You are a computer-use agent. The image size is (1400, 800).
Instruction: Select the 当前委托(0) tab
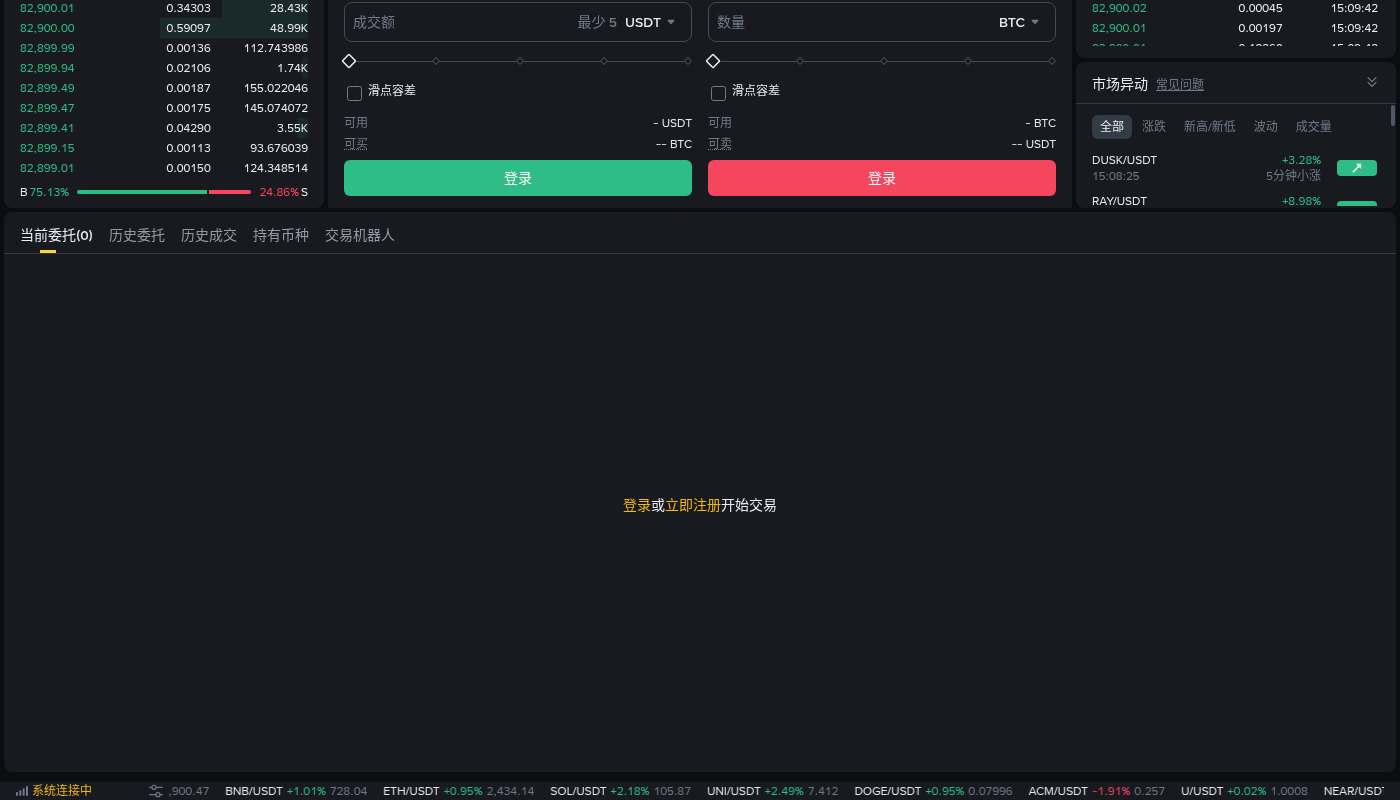pyautogui.click(x=57, y=236)
